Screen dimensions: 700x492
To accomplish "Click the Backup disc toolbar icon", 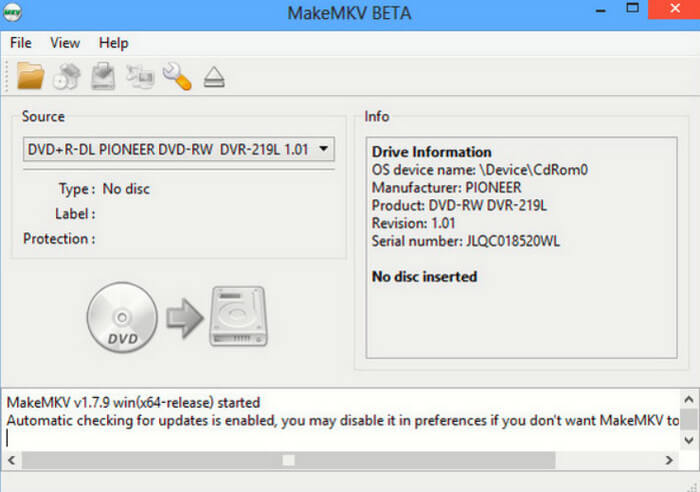I will click(x=103, y=76).
